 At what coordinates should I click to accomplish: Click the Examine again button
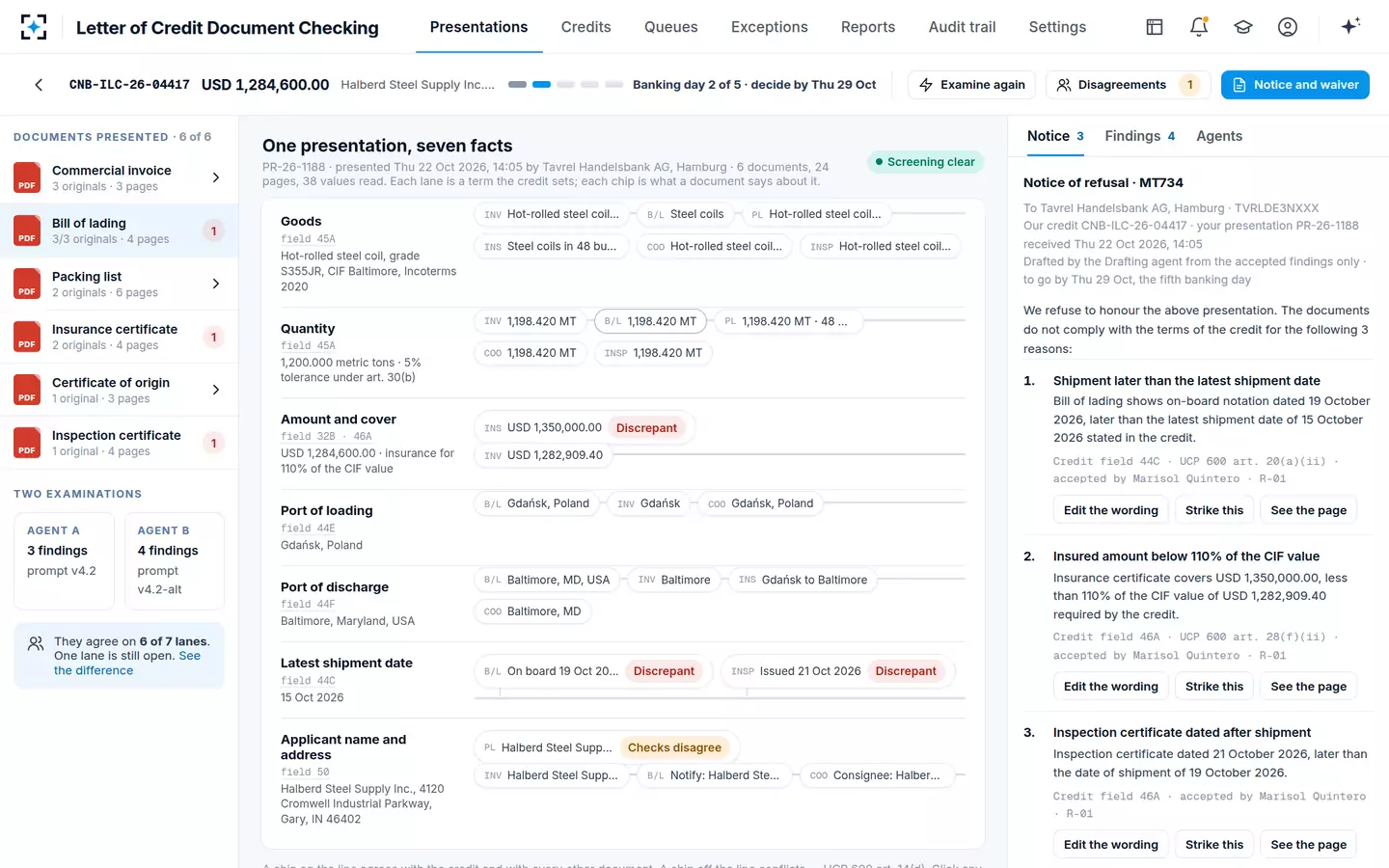coord(971,85)
